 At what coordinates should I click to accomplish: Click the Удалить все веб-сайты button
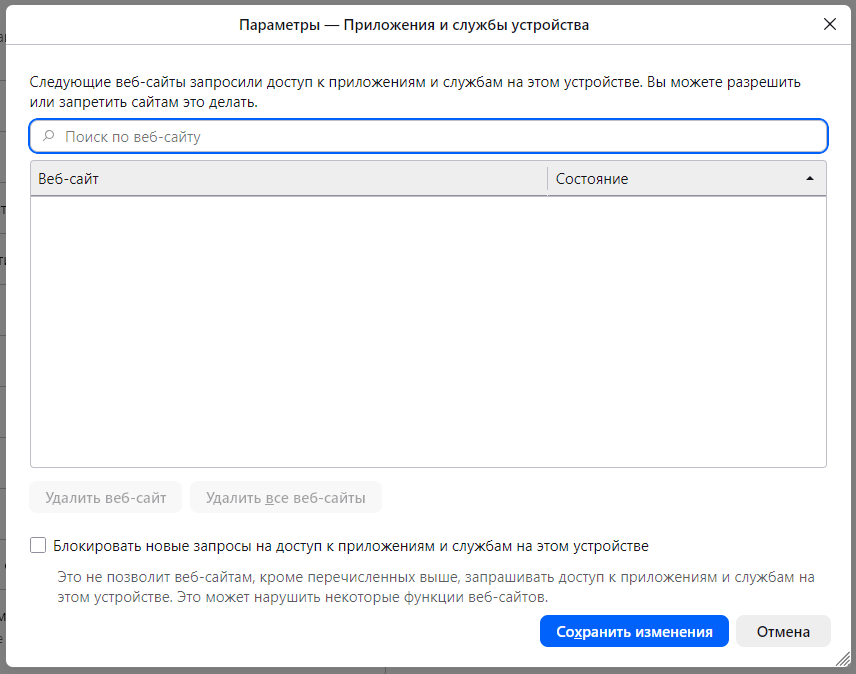point(286,497)
